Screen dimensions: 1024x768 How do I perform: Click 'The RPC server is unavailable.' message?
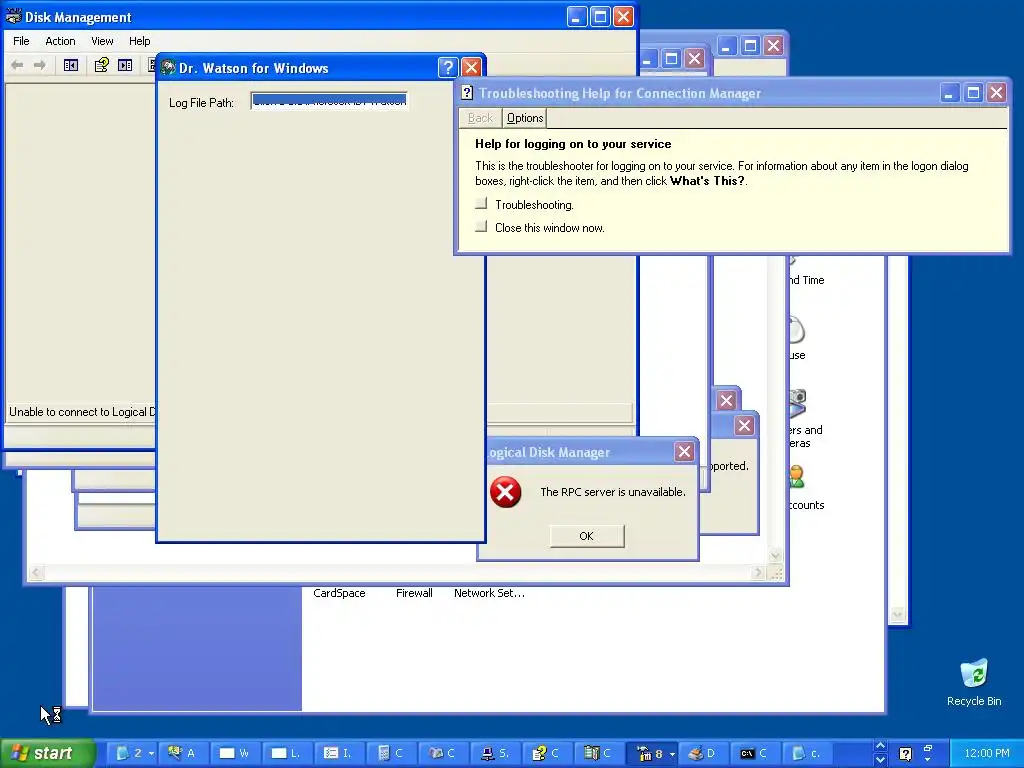click(613, 492)
